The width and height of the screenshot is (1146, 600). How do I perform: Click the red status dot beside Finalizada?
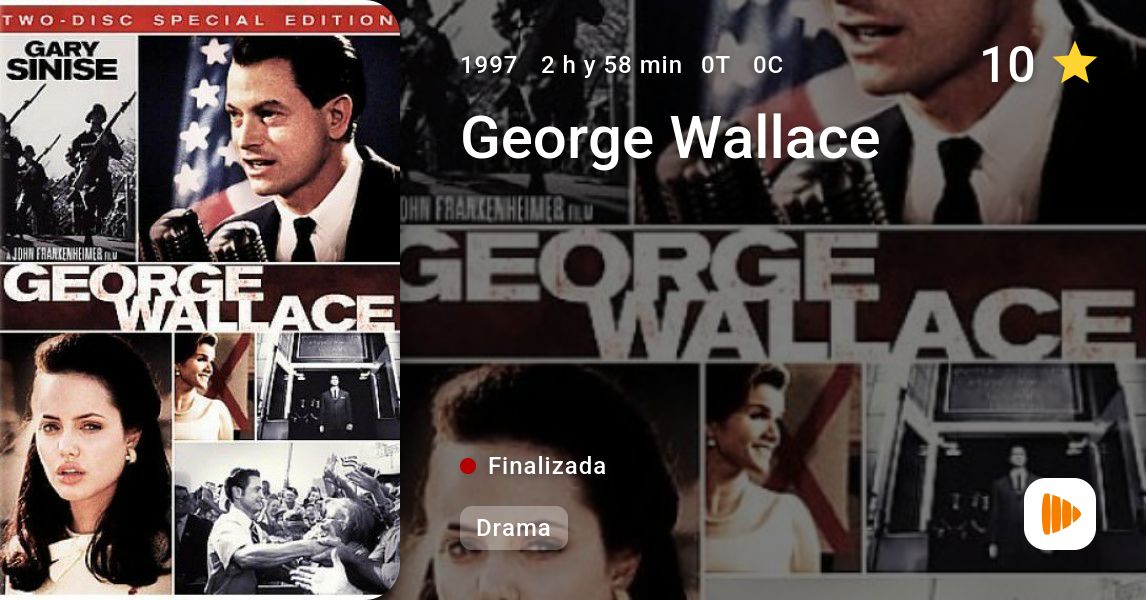(x=468, y=466)
